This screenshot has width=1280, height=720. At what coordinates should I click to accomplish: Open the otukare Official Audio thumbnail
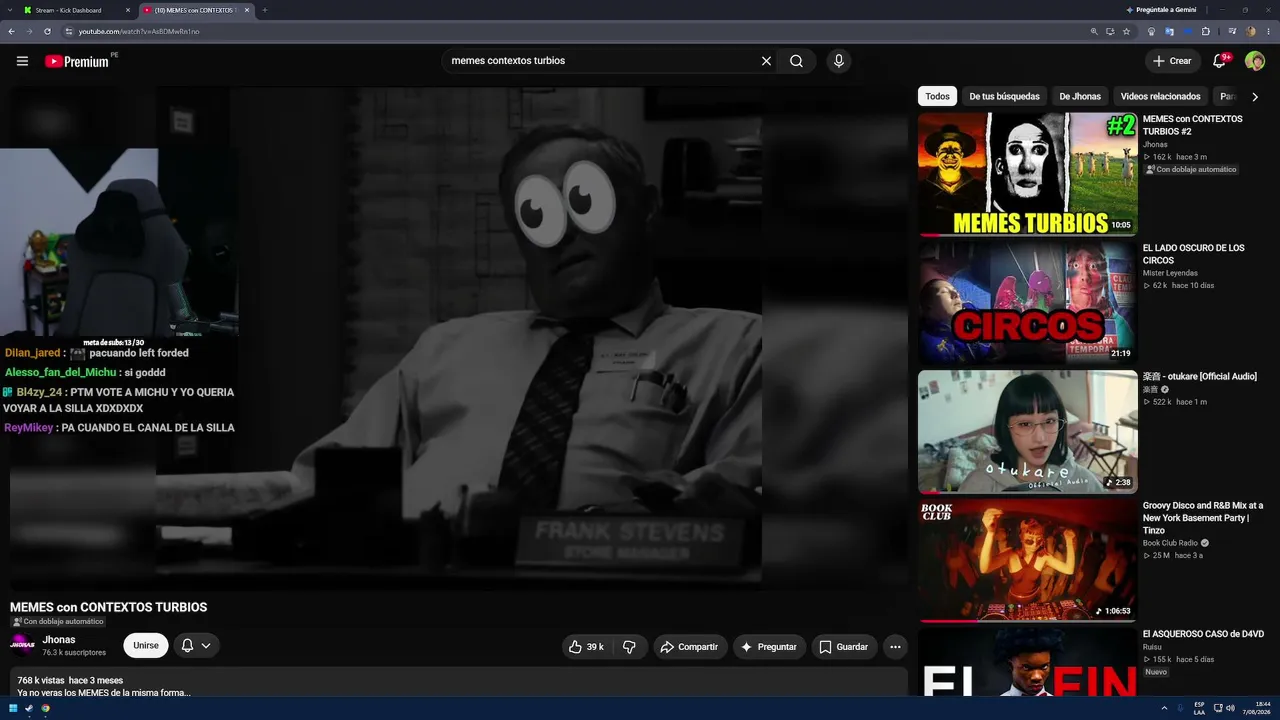point(1028,432)
